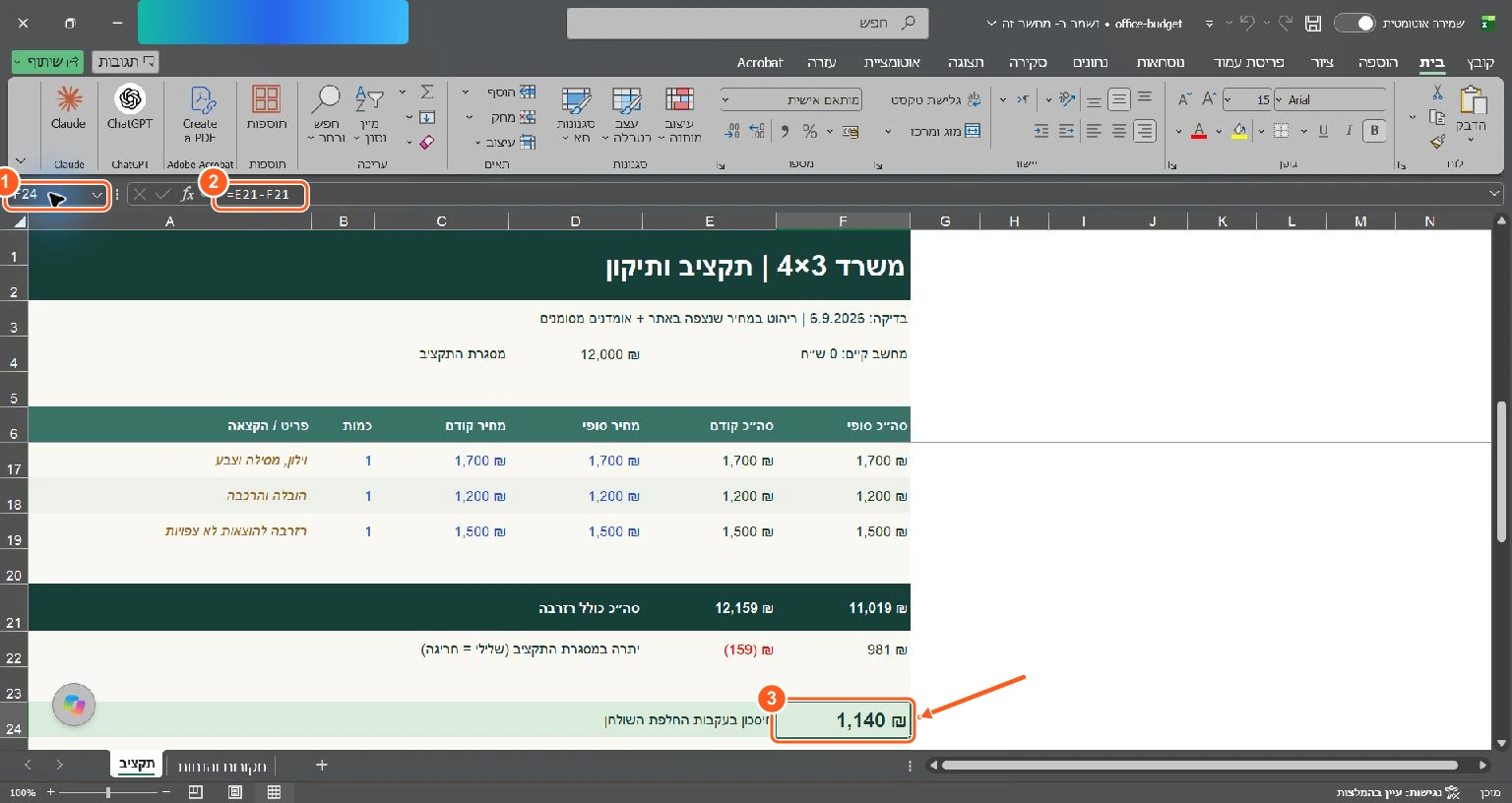Image resolution: width=1512 pixels, height=803 pixels.
Task: Click the שיתוף (Share) button
Action: 47,62
